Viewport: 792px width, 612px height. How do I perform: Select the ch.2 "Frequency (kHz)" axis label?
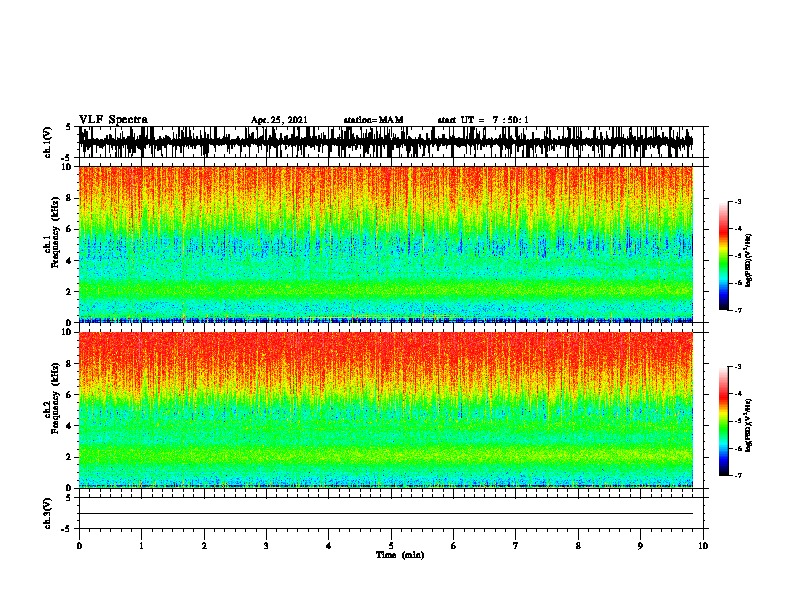tap(55, 398)
